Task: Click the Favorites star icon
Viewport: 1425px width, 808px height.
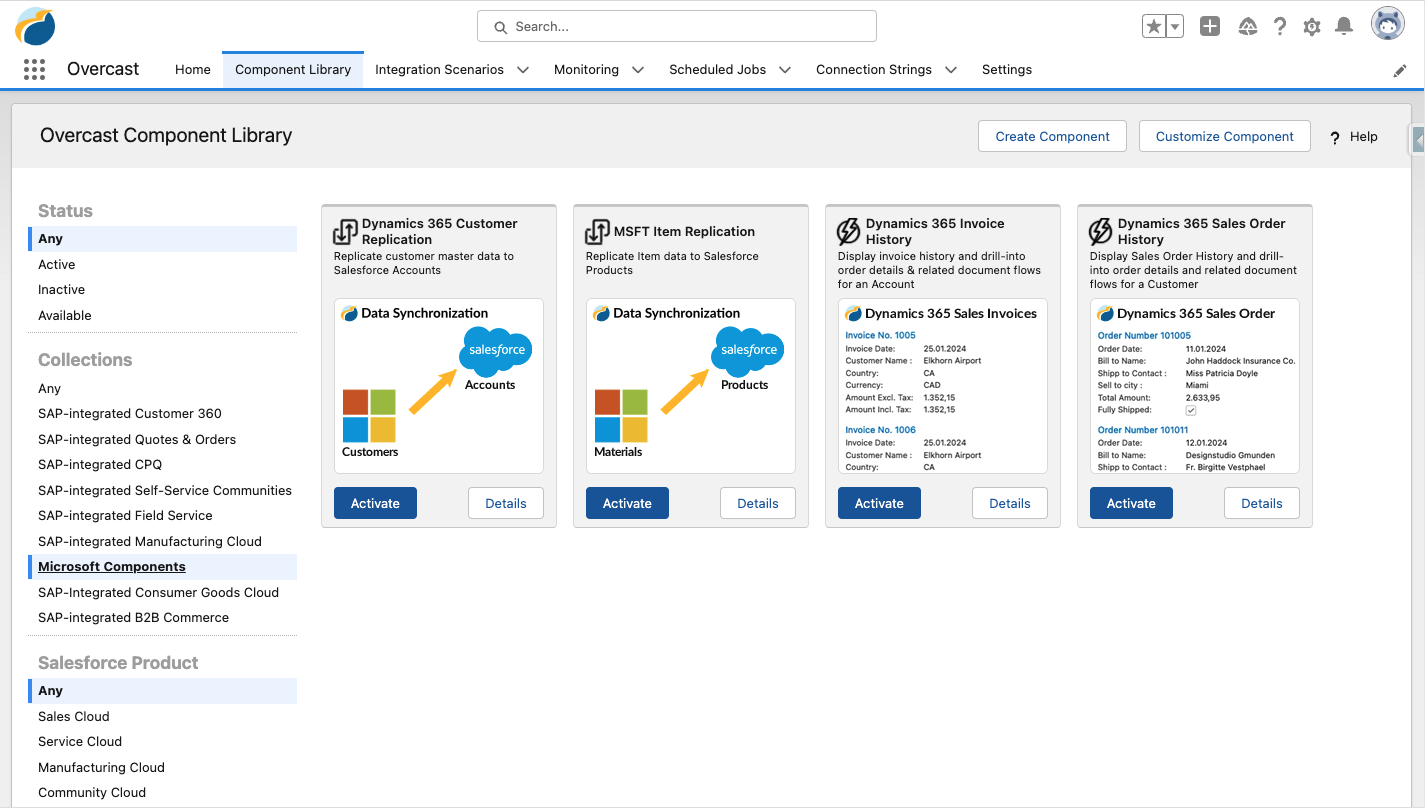Action: click(x=1154, y=27)
